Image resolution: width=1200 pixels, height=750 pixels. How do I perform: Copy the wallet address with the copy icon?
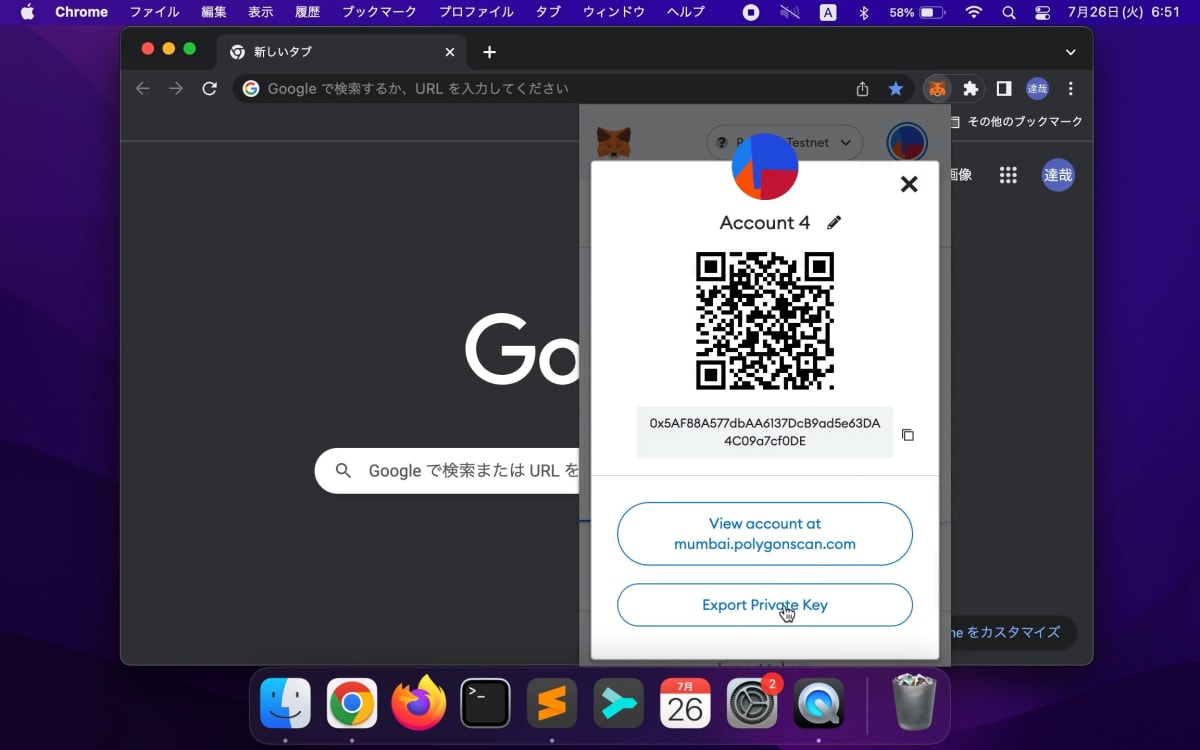click(908, 435)
